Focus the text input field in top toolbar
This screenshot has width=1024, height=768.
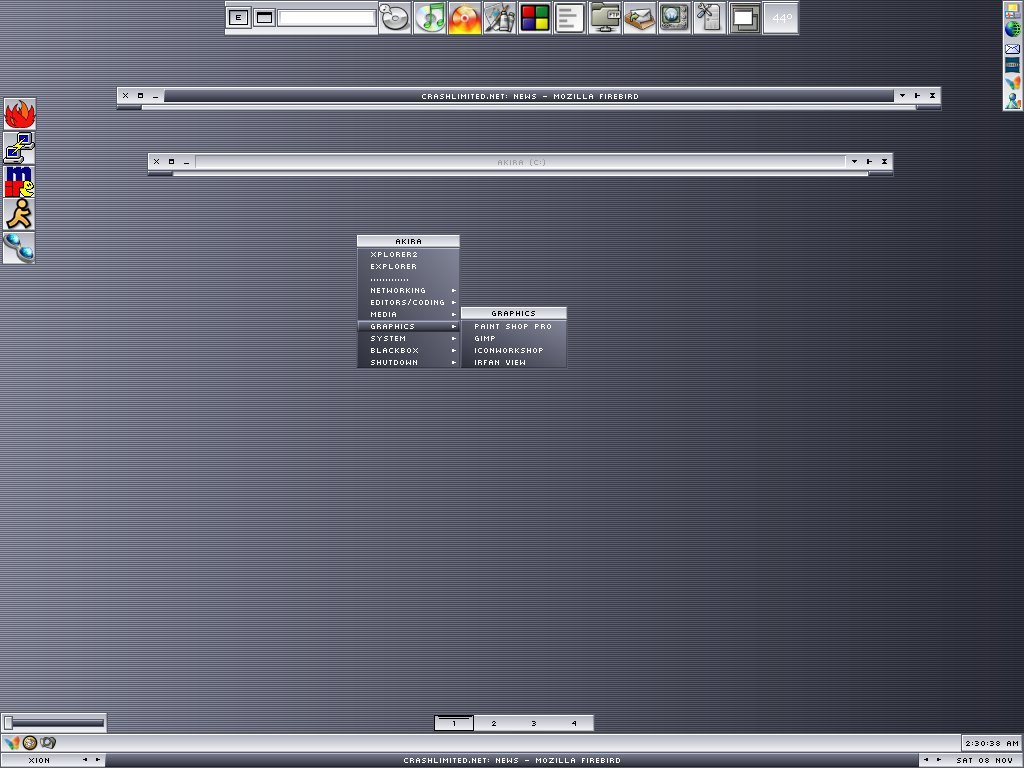tap(327, 18)
